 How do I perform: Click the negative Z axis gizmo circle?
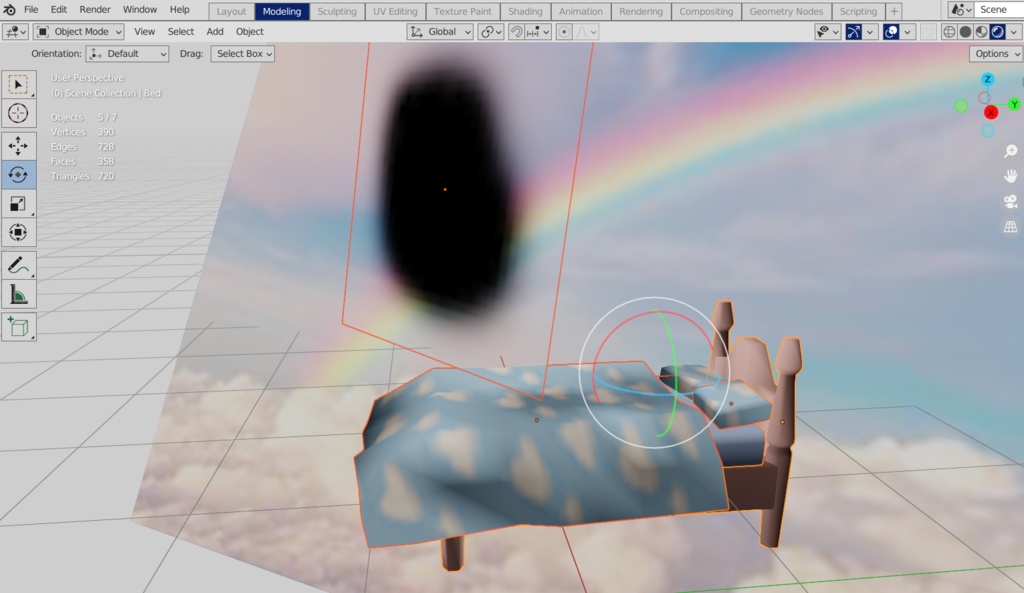(988, 131)
